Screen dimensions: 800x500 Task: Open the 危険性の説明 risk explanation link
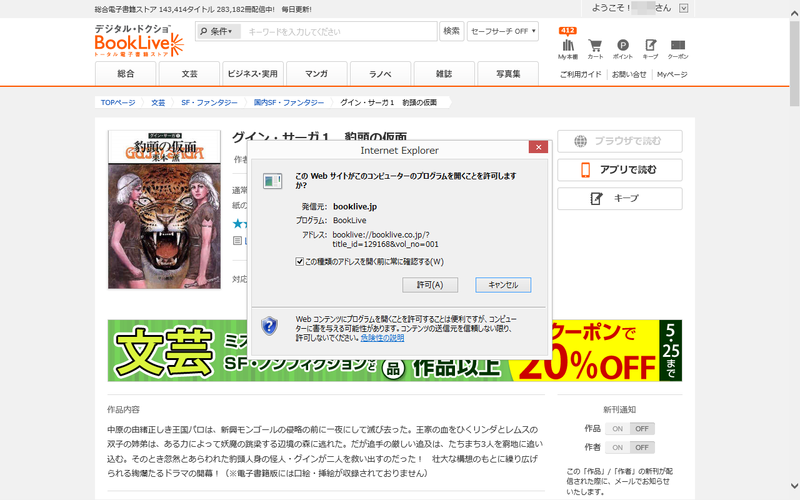point(382,338)
